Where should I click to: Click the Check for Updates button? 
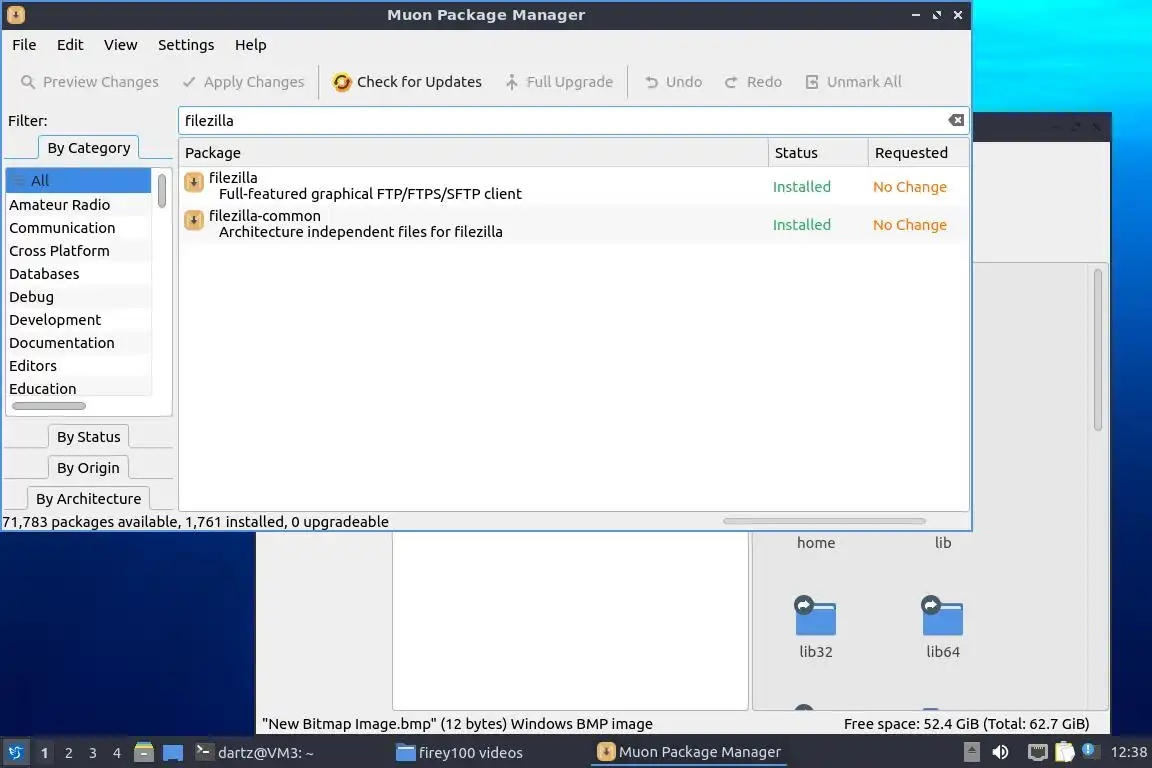(408, 82)
